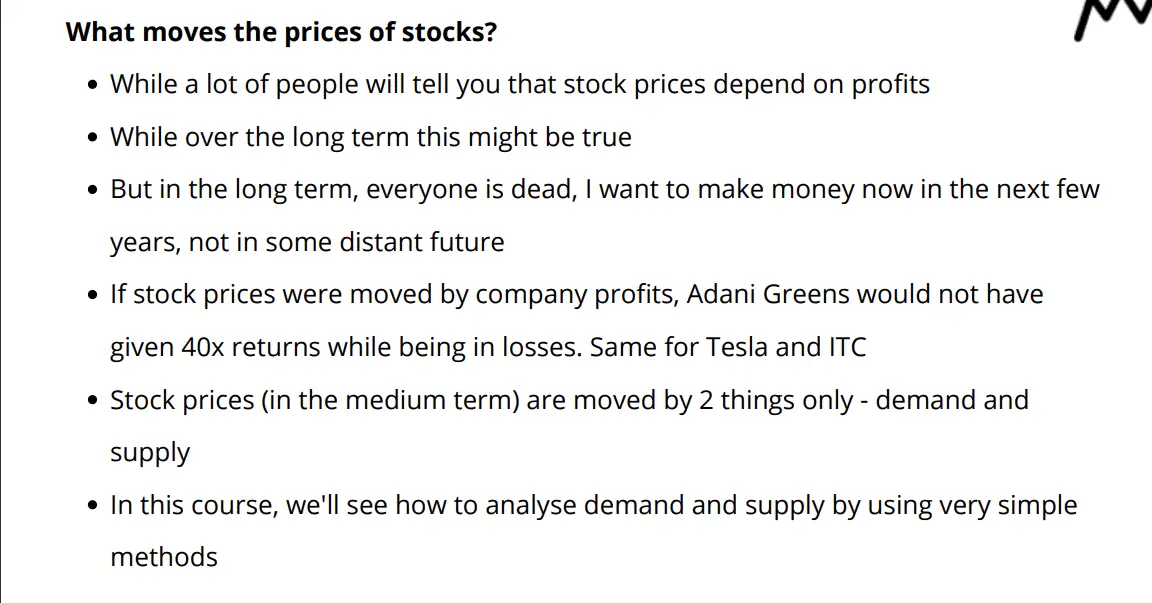Click the bullet dot before "If stock prices"
The width and height of the screenshot is (1152, 603).
pos(94,295)
